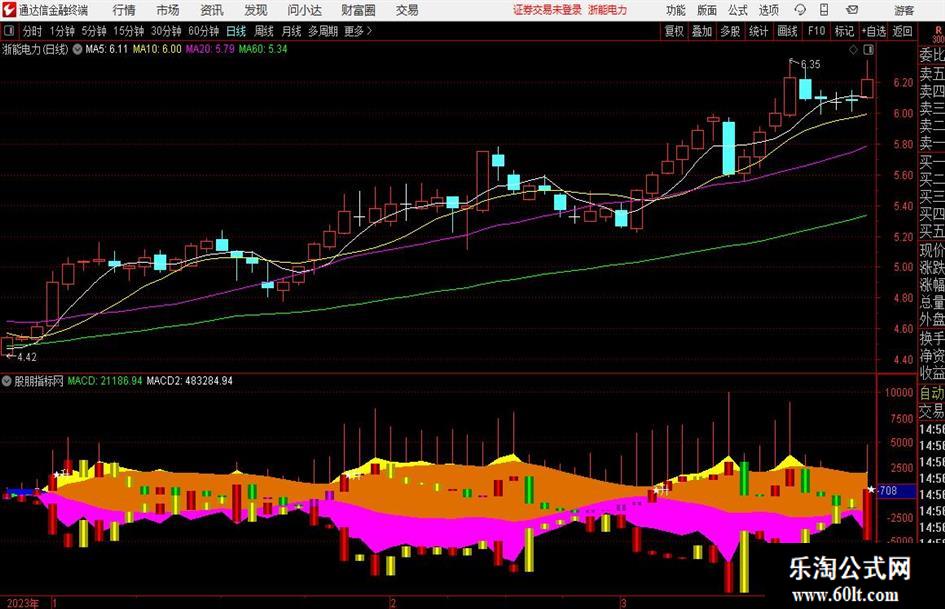Switch to the 5分钟 period tab
This screenshot has width=945, height=609.
(93, 31)
